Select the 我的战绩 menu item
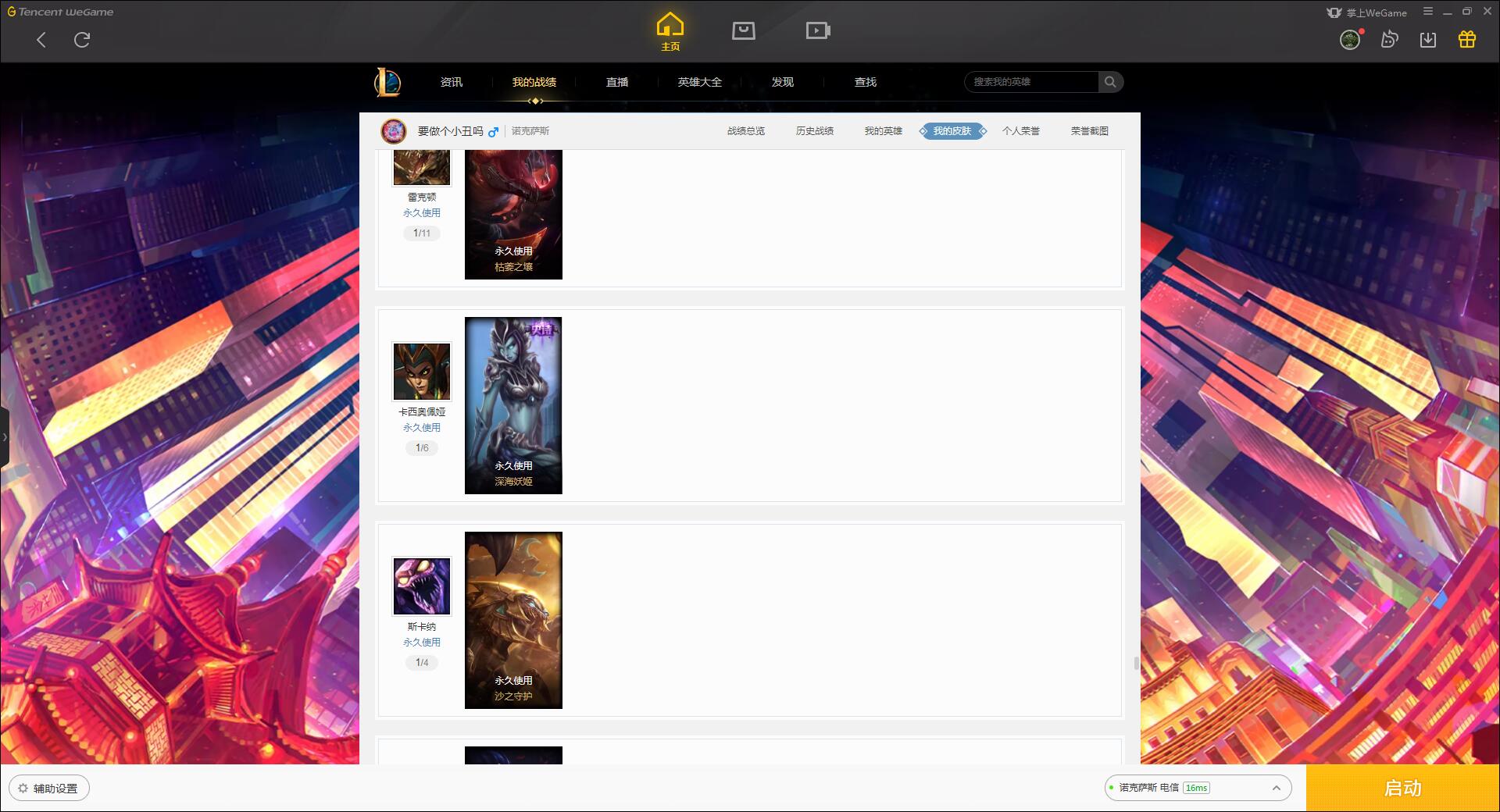Image resolution: width=1500 pixels, height=812 pixels. pos(534,82)
